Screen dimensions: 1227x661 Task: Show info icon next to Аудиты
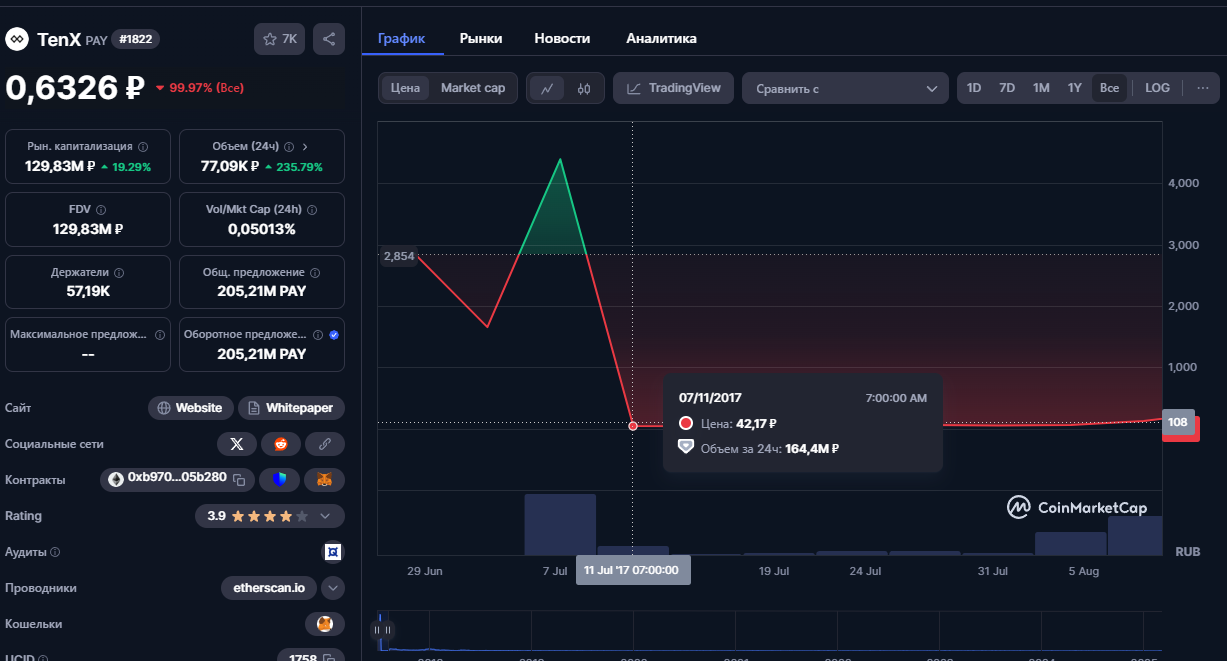[x=55, y=552]
